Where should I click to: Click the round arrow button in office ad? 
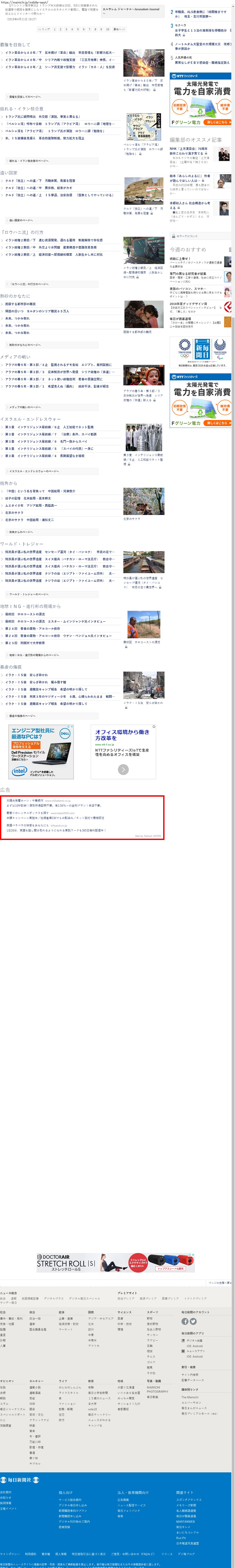(x=123, y=769)
